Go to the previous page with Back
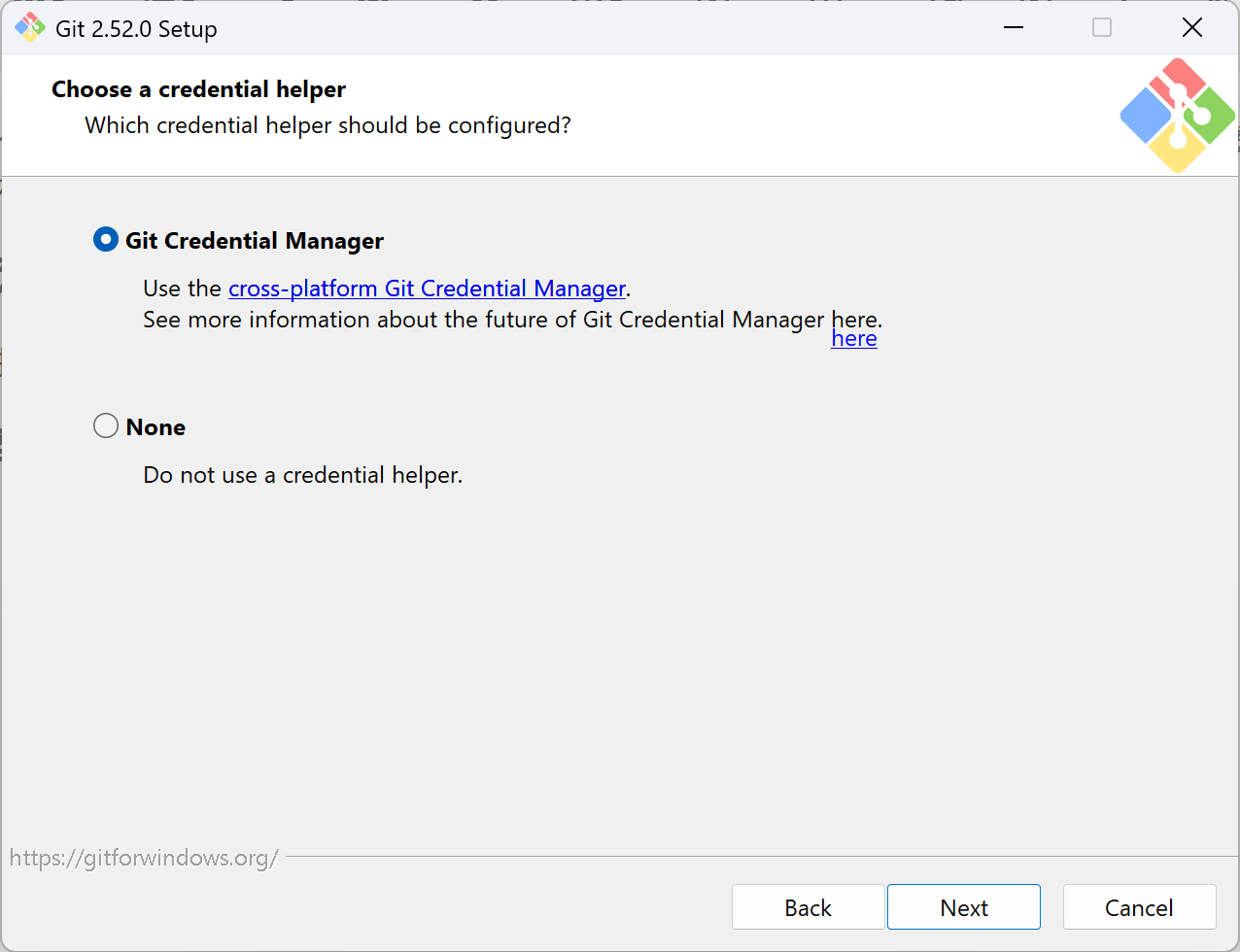This screenshot has width=1240, height=952. [x=808, y=907]
